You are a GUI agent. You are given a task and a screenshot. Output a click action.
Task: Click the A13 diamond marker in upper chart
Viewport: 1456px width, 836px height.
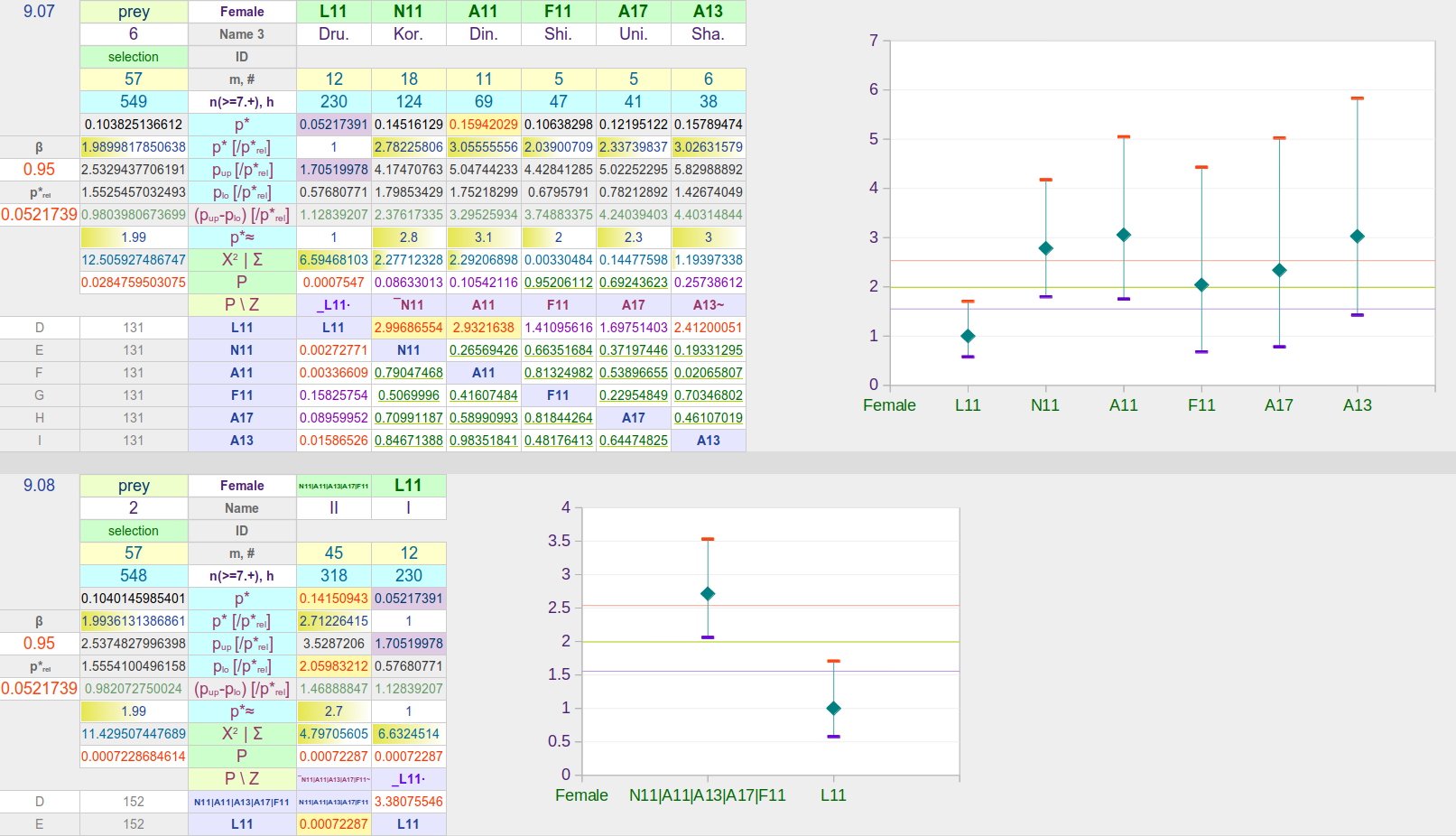coord(1357,237)
